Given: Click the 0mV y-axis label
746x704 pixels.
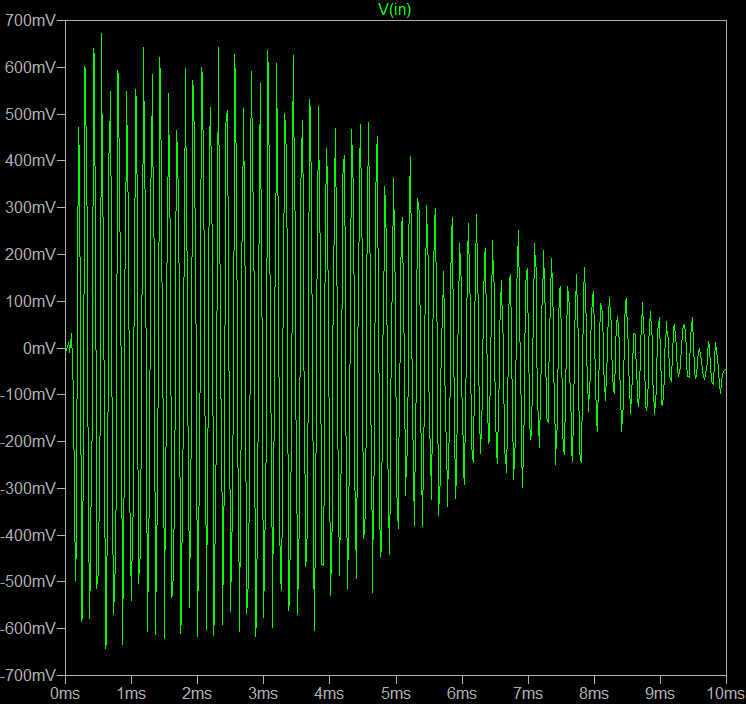Looking at the screenshot, I should 39,348.
